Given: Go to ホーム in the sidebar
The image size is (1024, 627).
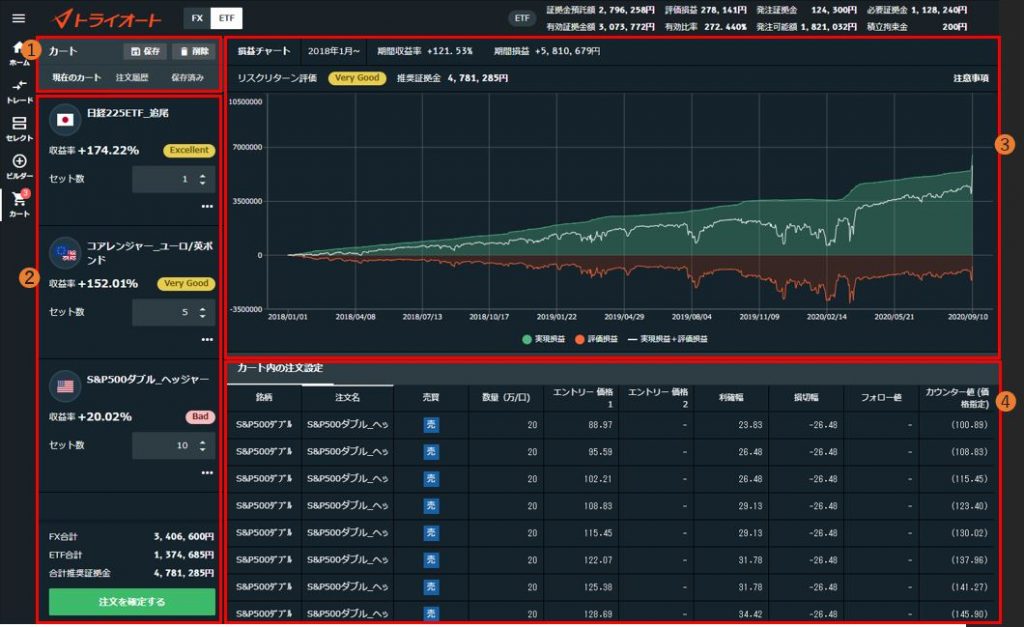Looking at the screenshot, I should (x=19, y=54).
